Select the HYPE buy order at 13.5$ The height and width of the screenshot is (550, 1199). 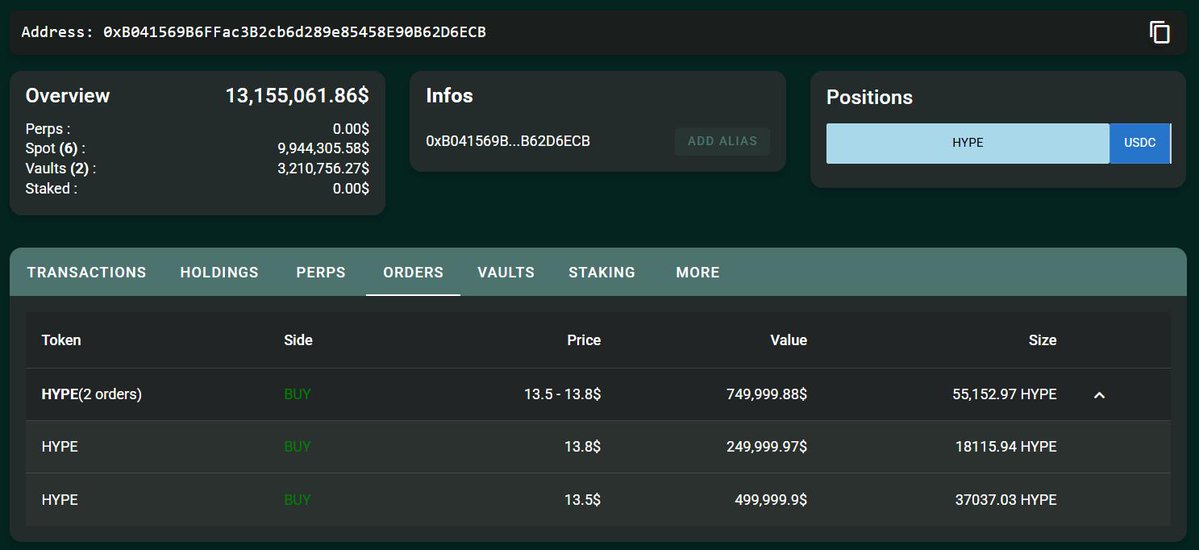[598, 500]
